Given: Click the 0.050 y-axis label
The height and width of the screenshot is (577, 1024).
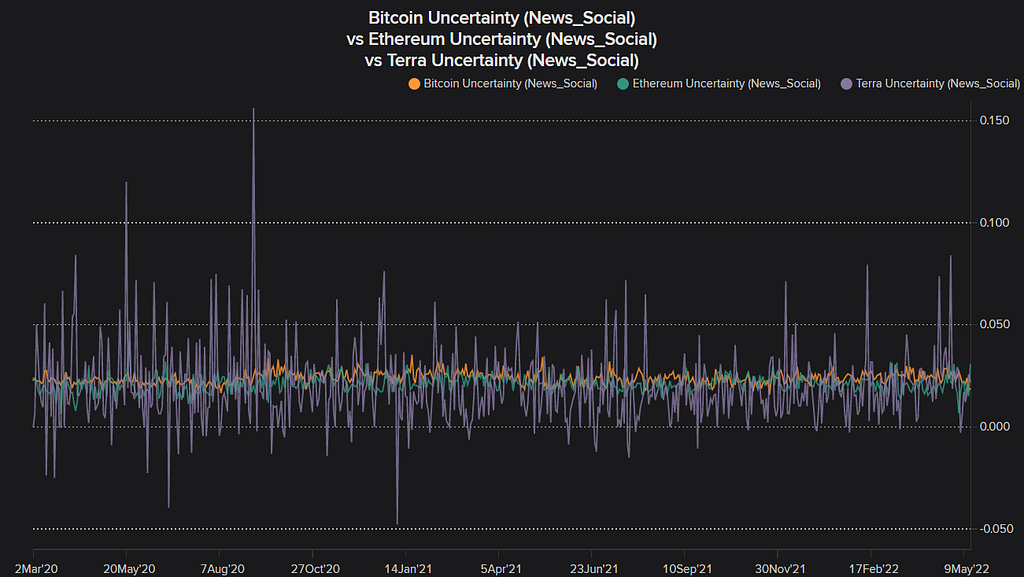Looking at the screenshot, I should pos(994,324).
